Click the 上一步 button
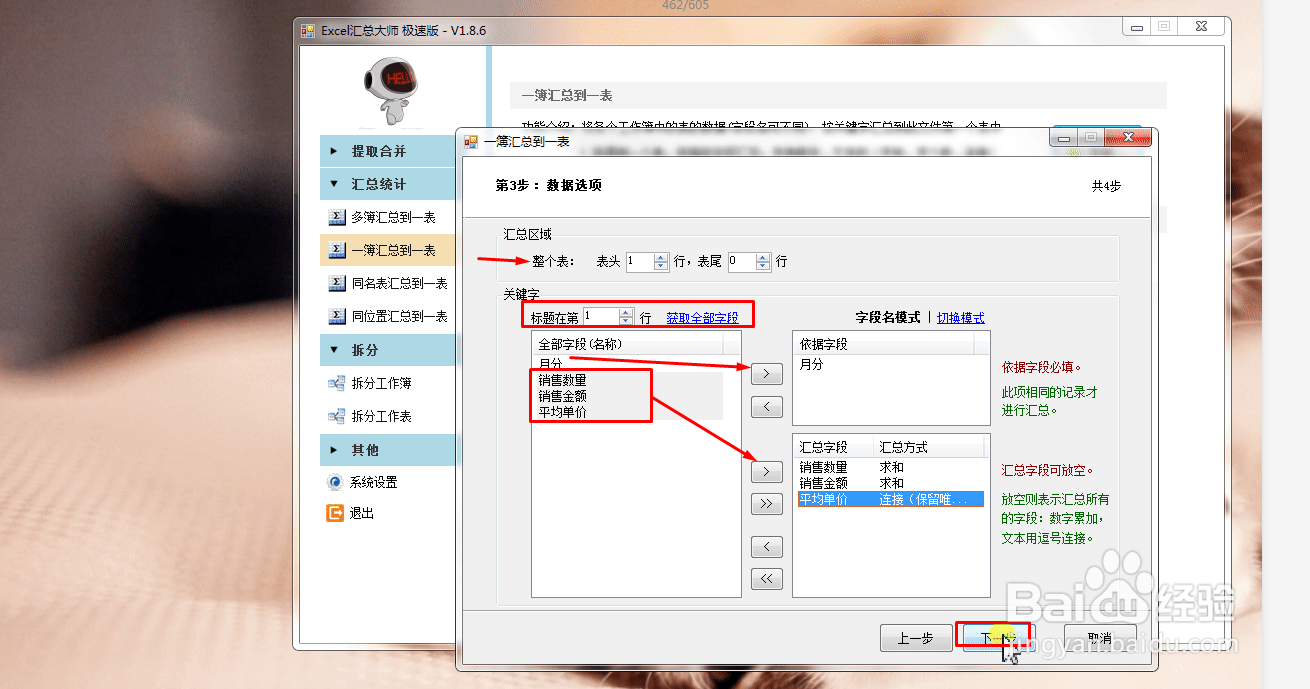This screenshot has height=689, width=1310. point(915,638)
